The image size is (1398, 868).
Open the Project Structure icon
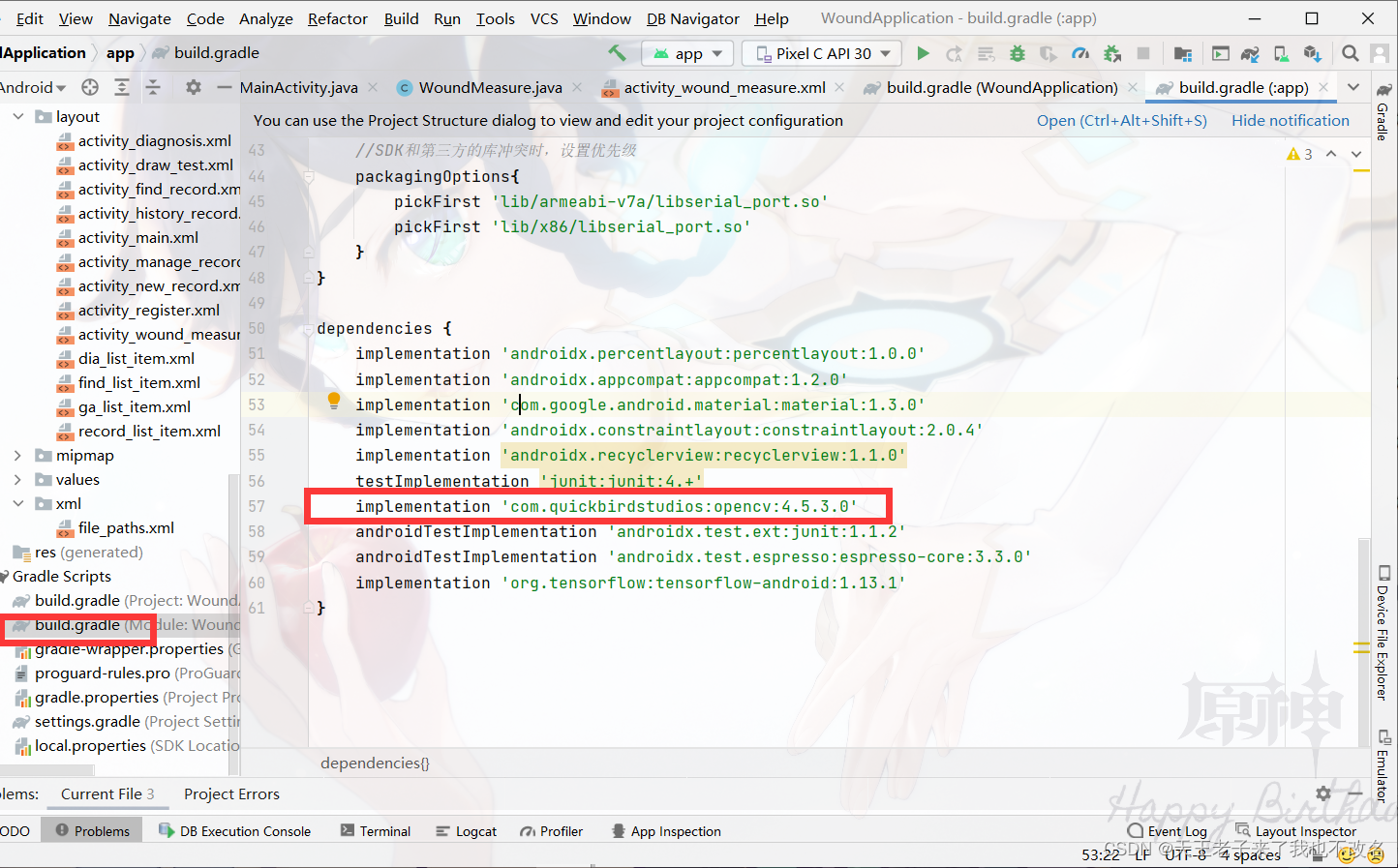[x=1182, y=53]
